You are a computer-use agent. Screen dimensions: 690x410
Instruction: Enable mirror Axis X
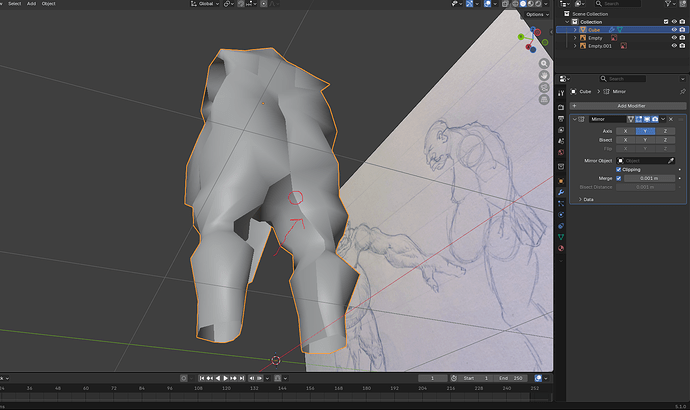coord(625,131)
